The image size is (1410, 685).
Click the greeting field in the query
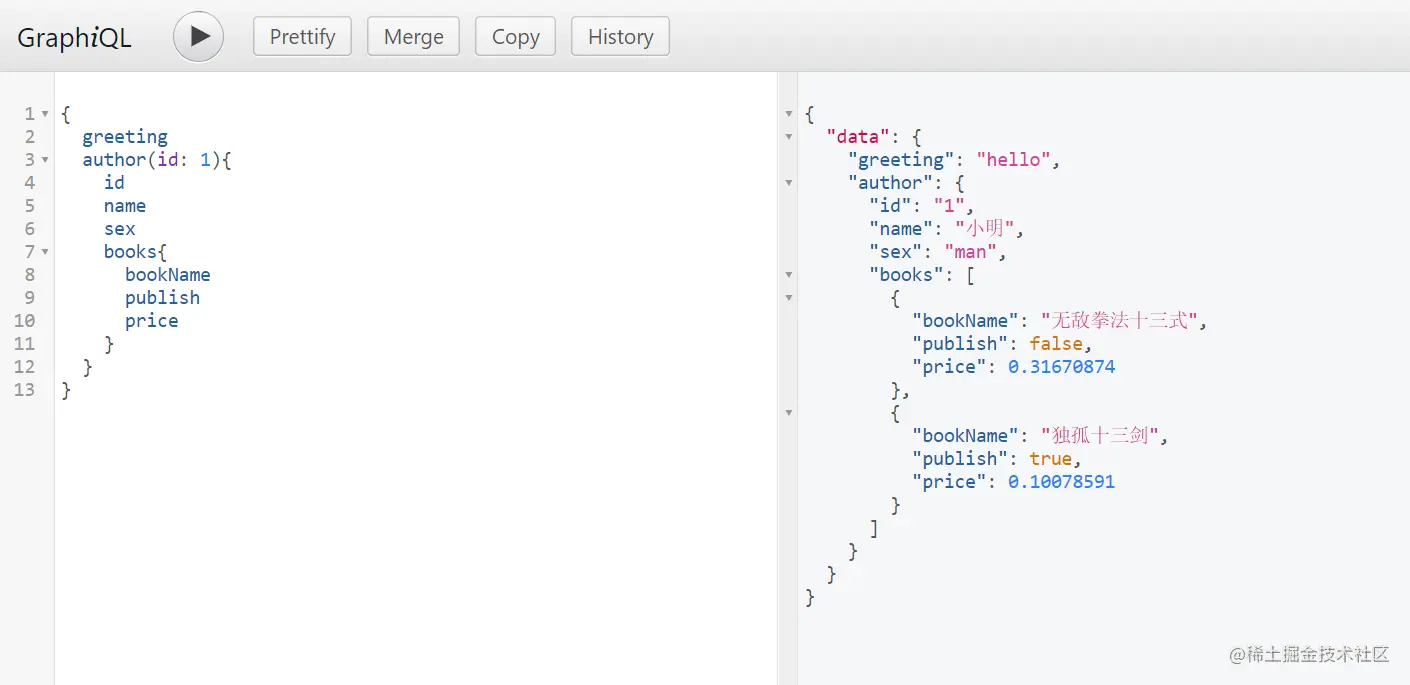click(125, 137)
